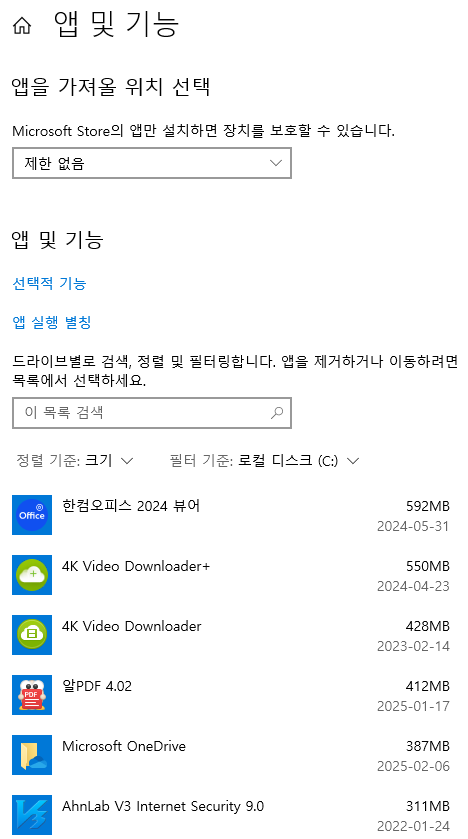468x839 pixels.
Task: Click the magnifier icon in search box
Action: click(277, 413)
